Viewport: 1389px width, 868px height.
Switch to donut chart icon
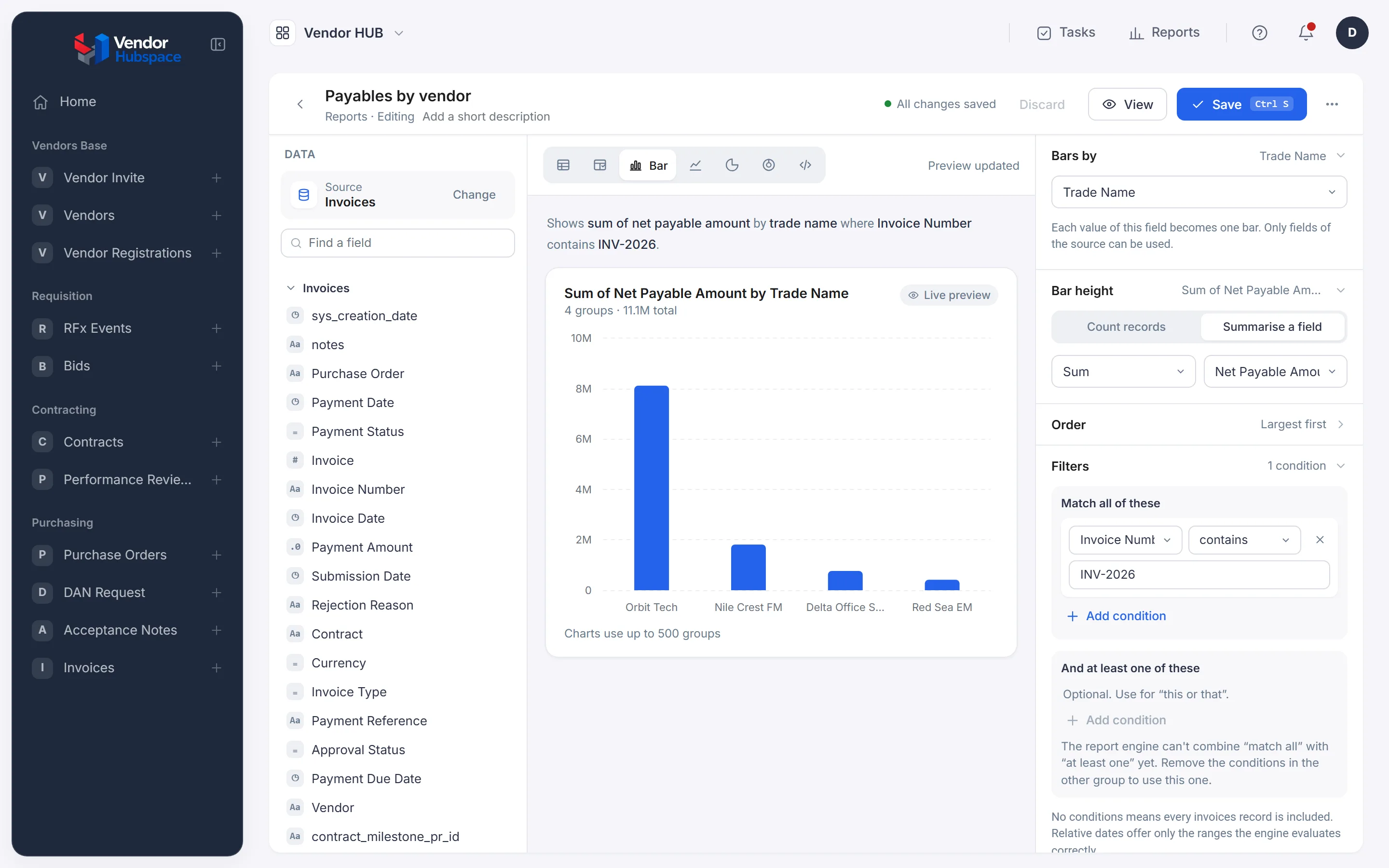[x=769, y=165]
